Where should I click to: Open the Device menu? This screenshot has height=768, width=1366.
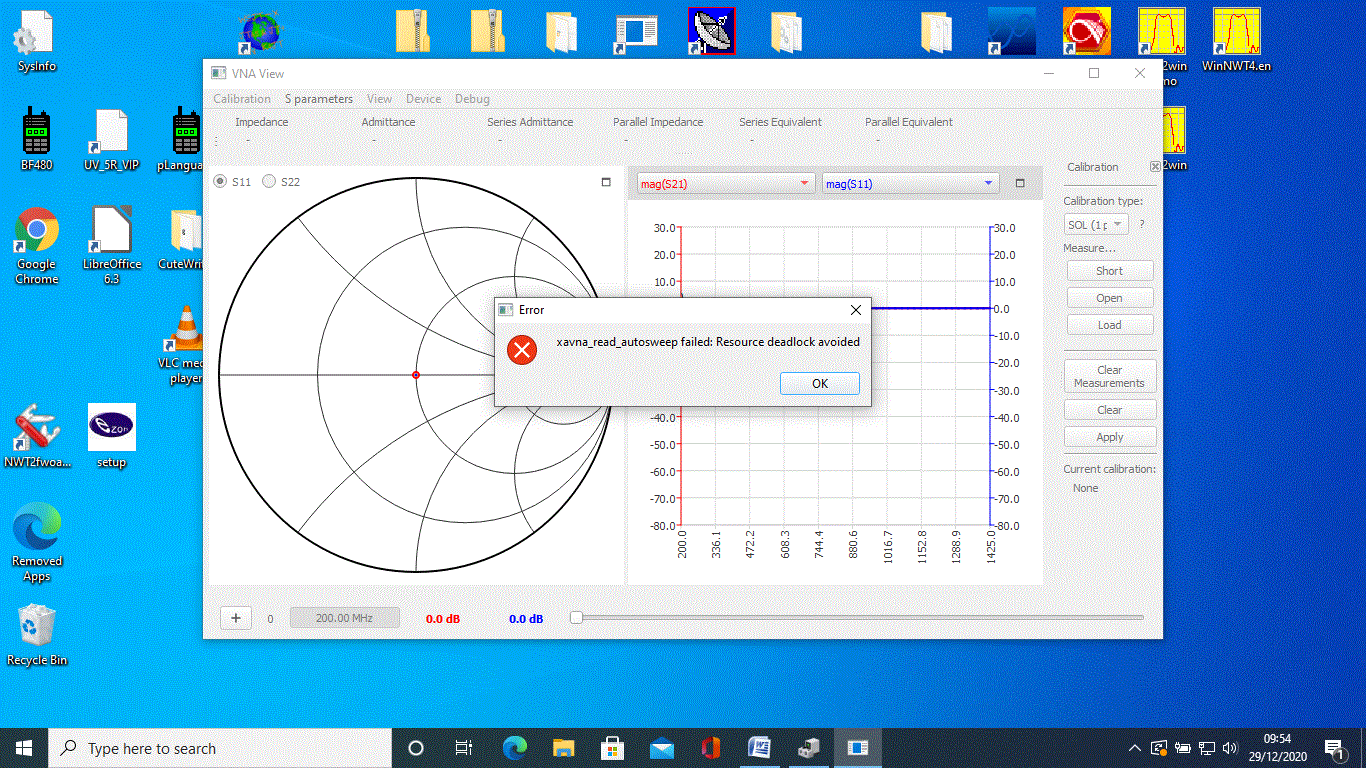423,99
